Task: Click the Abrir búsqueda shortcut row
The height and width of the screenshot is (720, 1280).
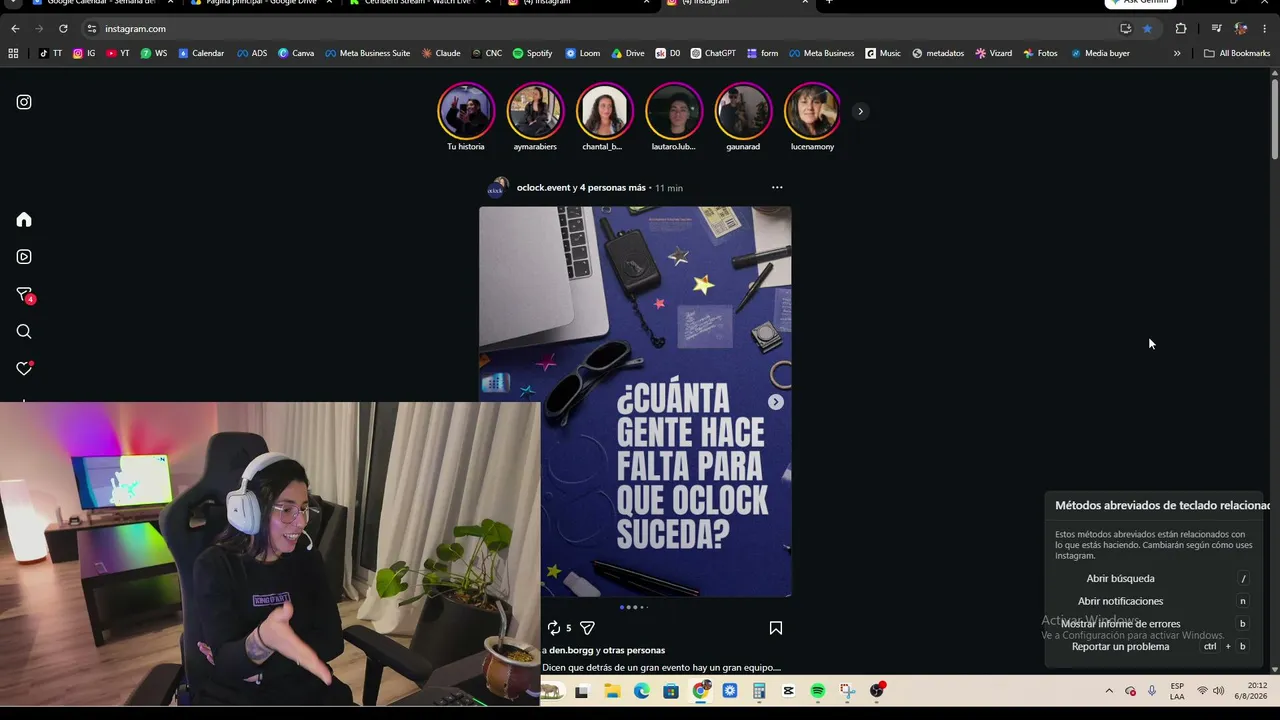Action: pos(1154,579)
